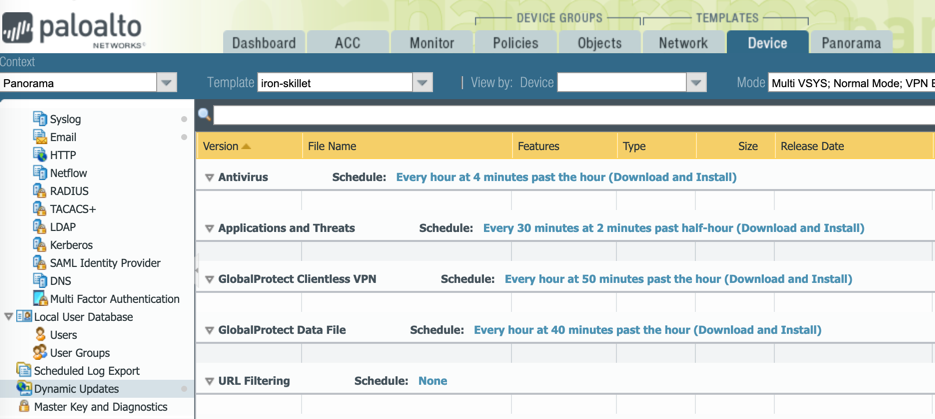Open the Template iron-skillet dropdown
The image size is (935, 419).
coord(423,83)
